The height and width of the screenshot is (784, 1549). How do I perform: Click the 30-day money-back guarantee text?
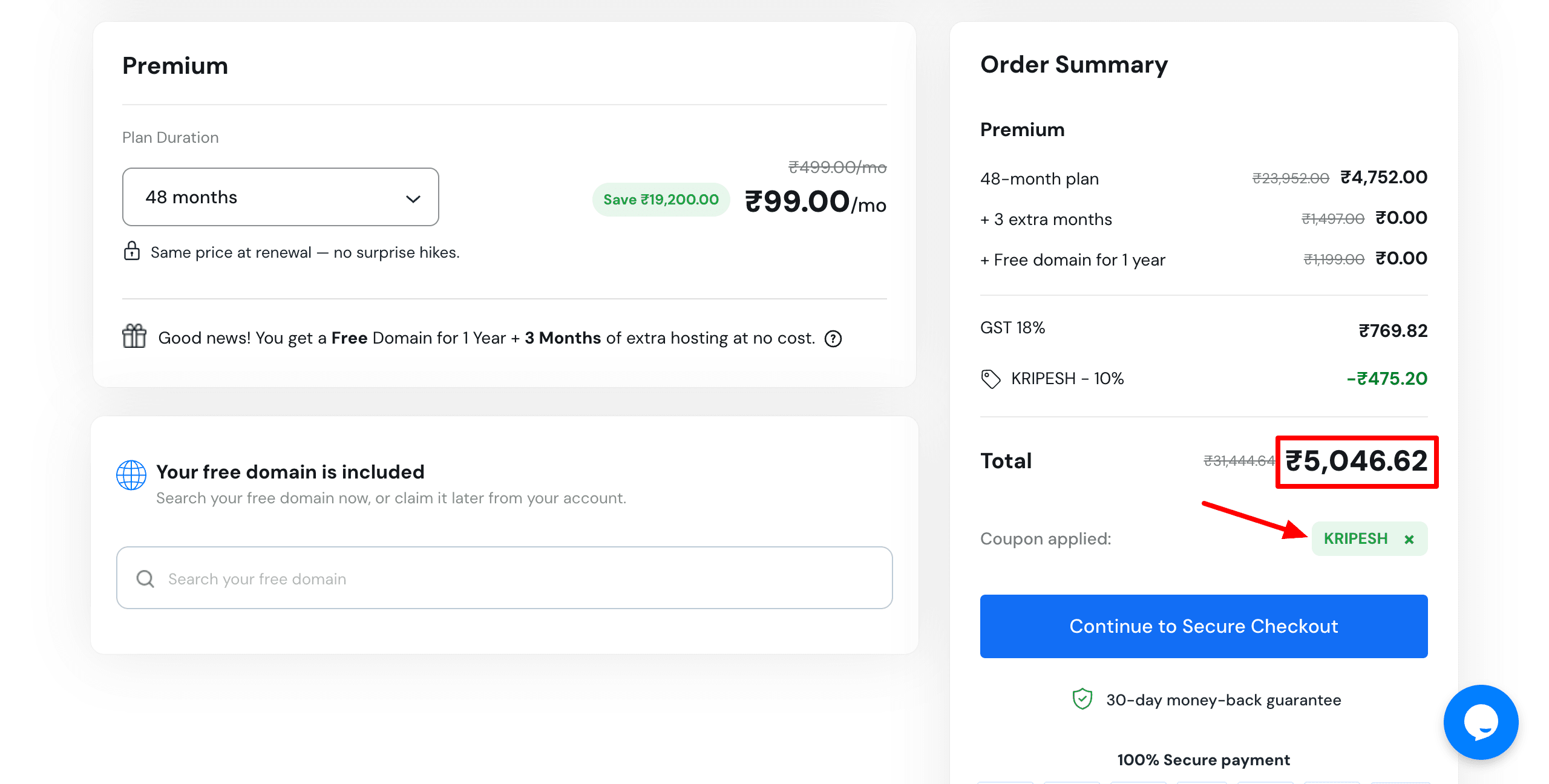(x=1223, y=700)
